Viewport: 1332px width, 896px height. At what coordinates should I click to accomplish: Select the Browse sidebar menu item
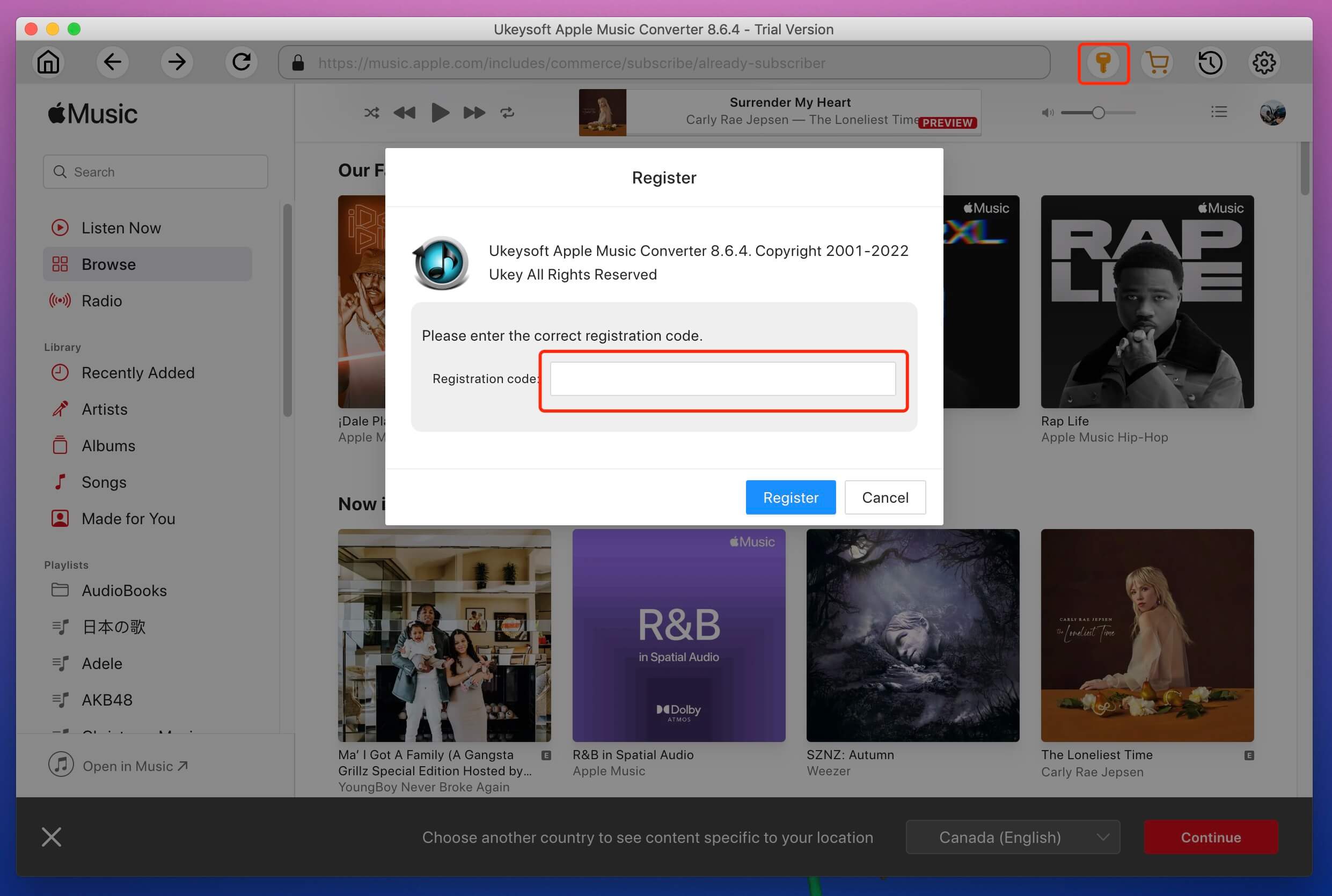point(145,264)
